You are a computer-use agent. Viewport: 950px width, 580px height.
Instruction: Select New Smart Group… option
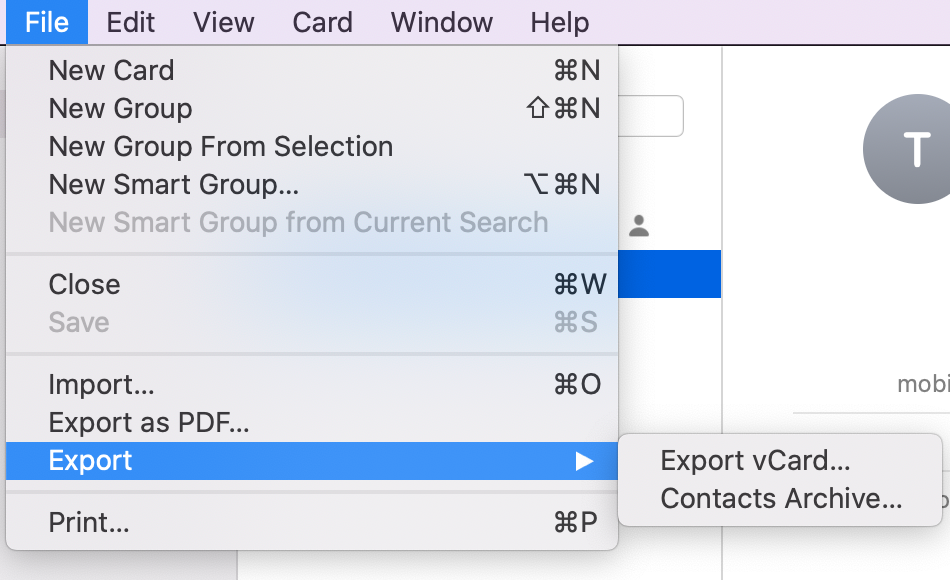click(312, 184)
